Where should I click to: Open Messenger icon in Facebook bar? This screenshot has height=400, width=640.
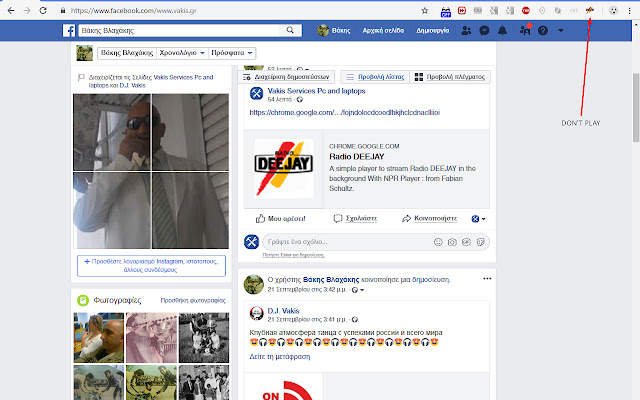[484, 30]
